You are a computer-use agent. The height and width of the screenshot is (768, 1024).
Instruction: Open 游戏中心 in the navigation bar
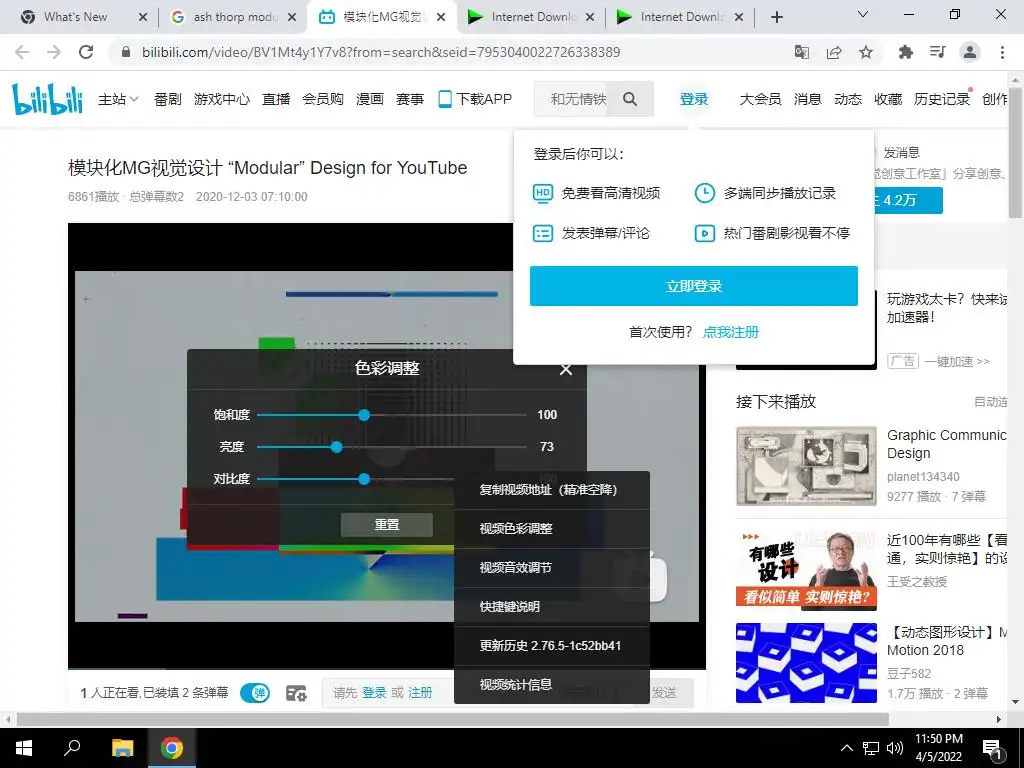coord(221,99)
